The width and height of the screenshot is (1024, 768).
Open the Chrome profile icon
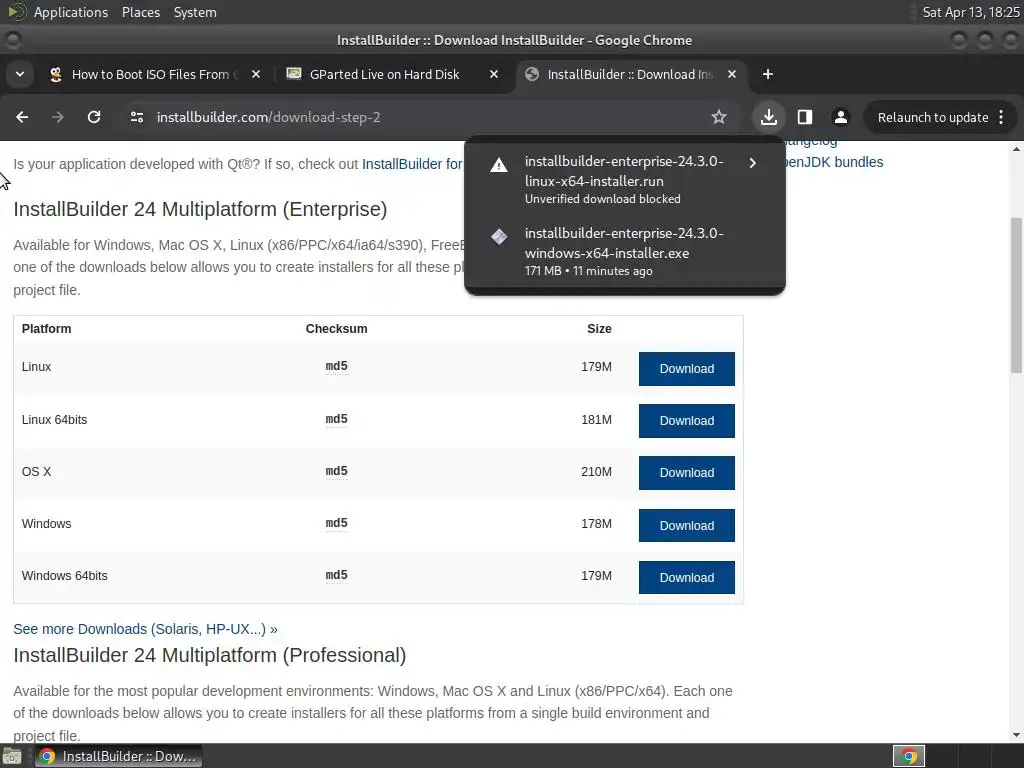840,117
